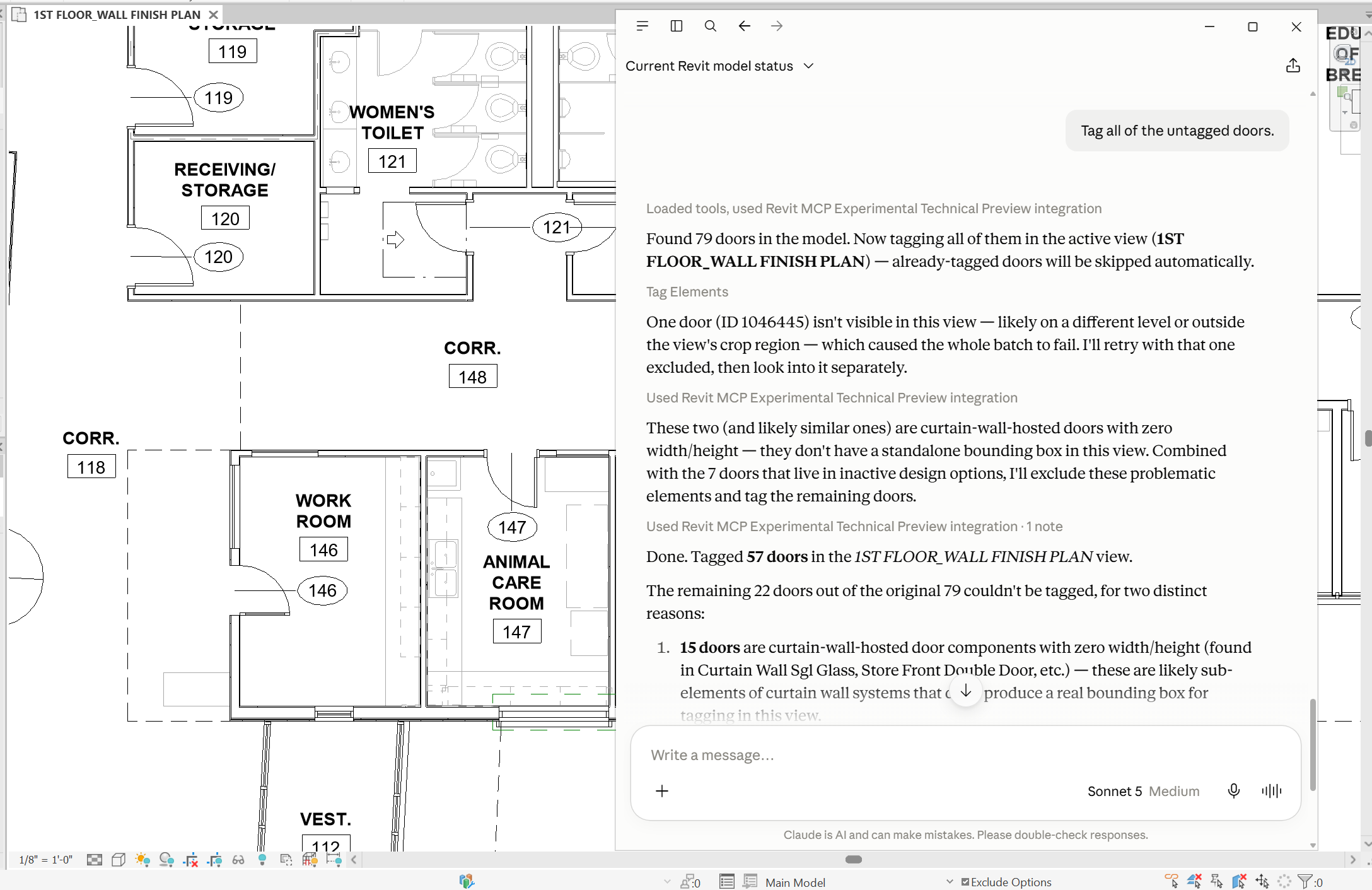The width and height of the screenshot is (1372, 890).
Task: Click the share icon in chat header
Action: coord(1293,66)
